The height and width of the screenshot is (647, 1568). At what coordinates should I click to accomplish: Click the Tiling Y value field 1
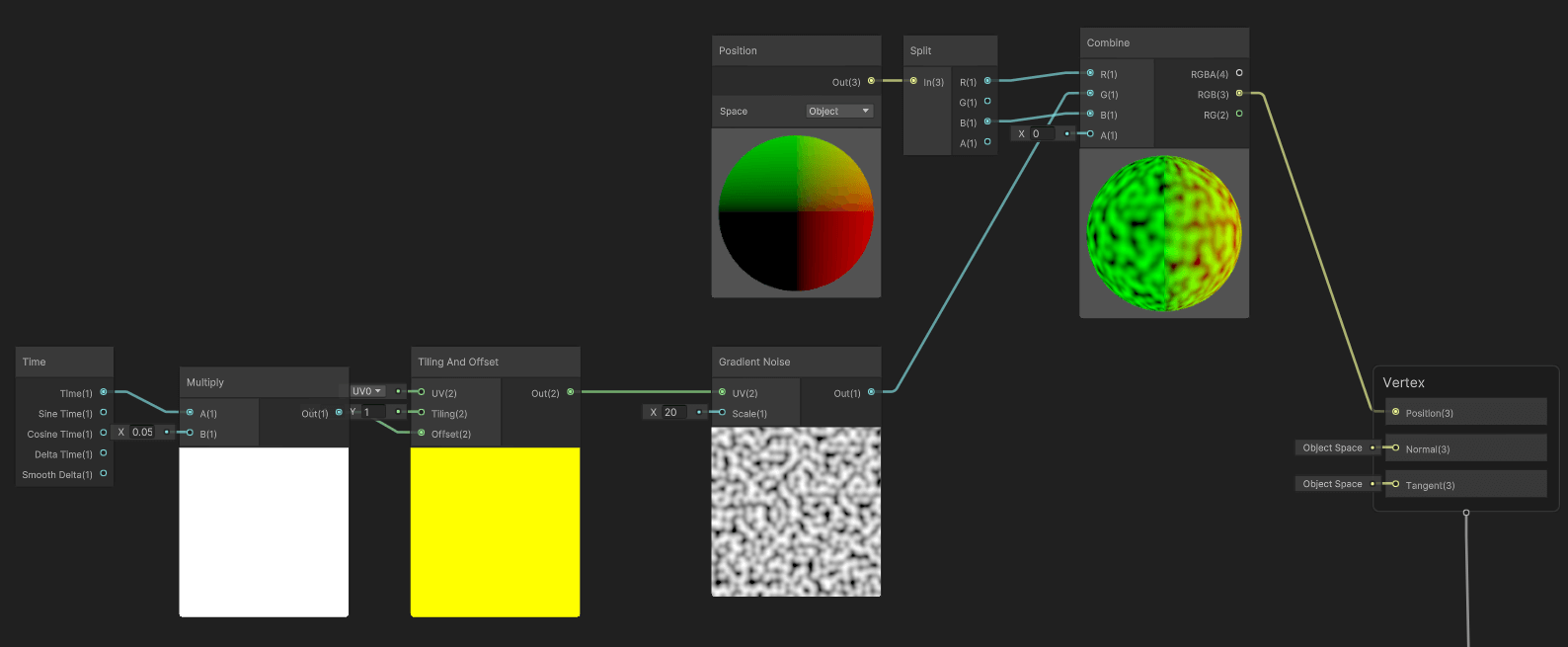point(373,412)
